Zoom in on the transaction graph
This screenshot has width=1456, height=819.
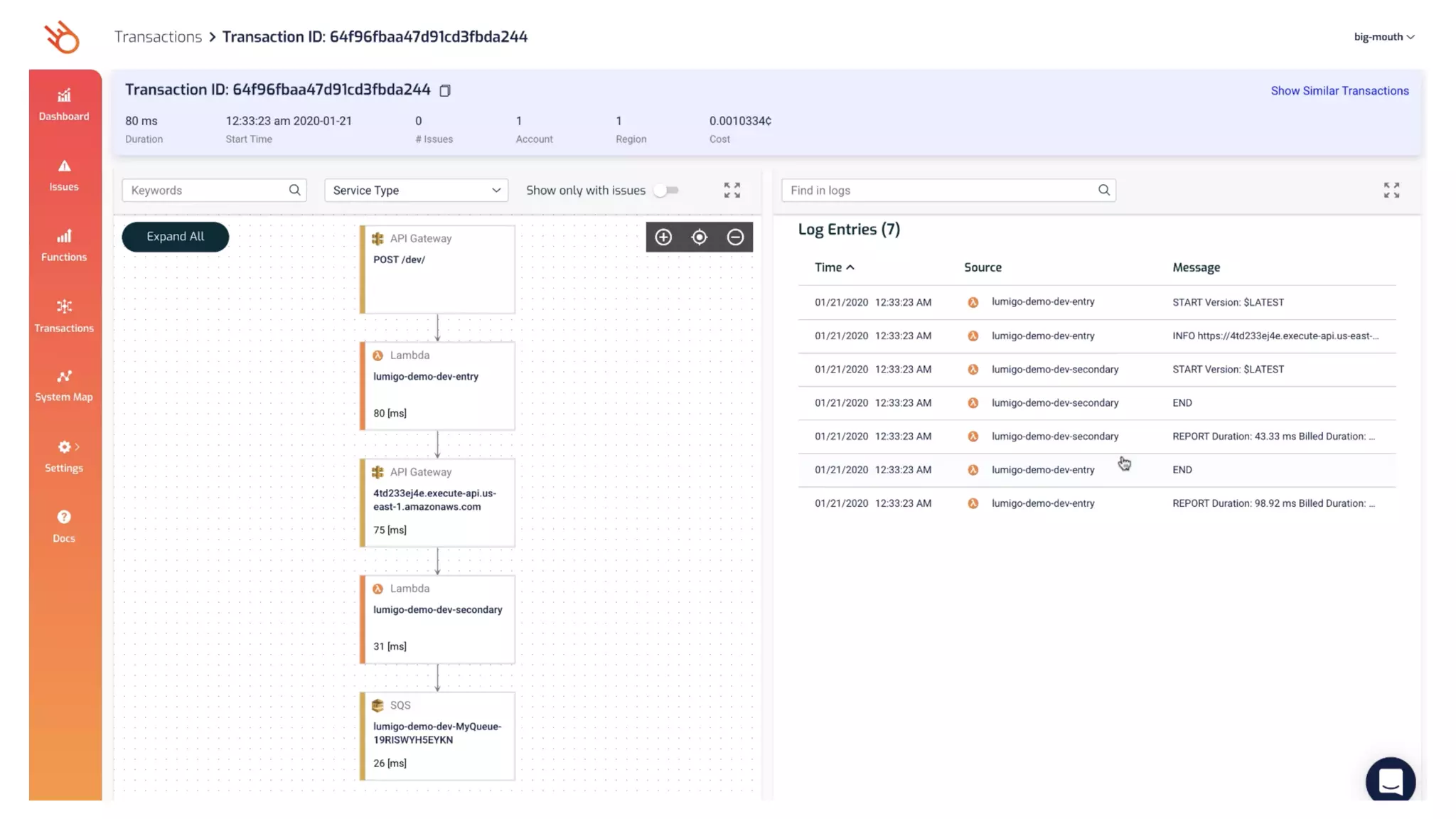[663, 237]
